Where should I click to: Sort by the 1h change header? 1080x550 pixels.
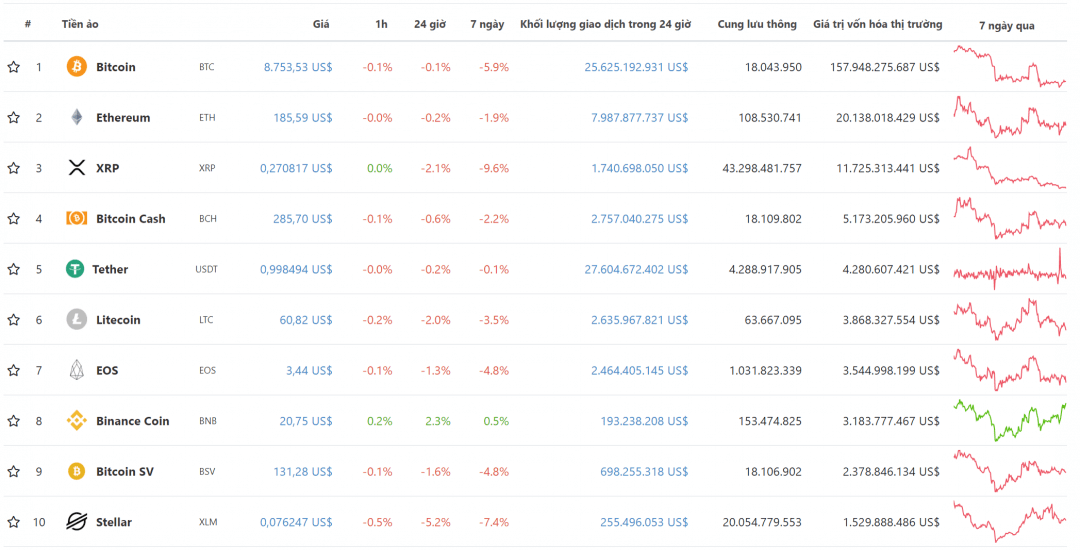pyautogui.click(x=381, y=24)
